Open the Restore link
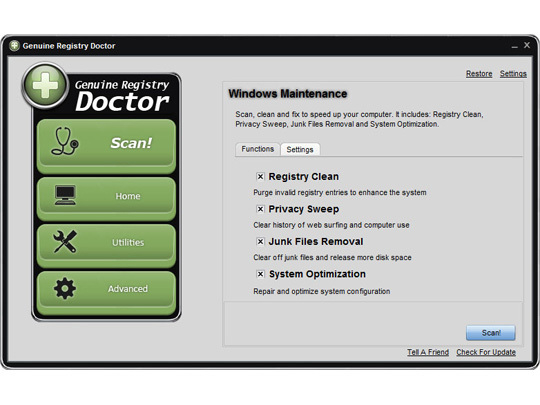540x405 pixels. tap(479, 74)
